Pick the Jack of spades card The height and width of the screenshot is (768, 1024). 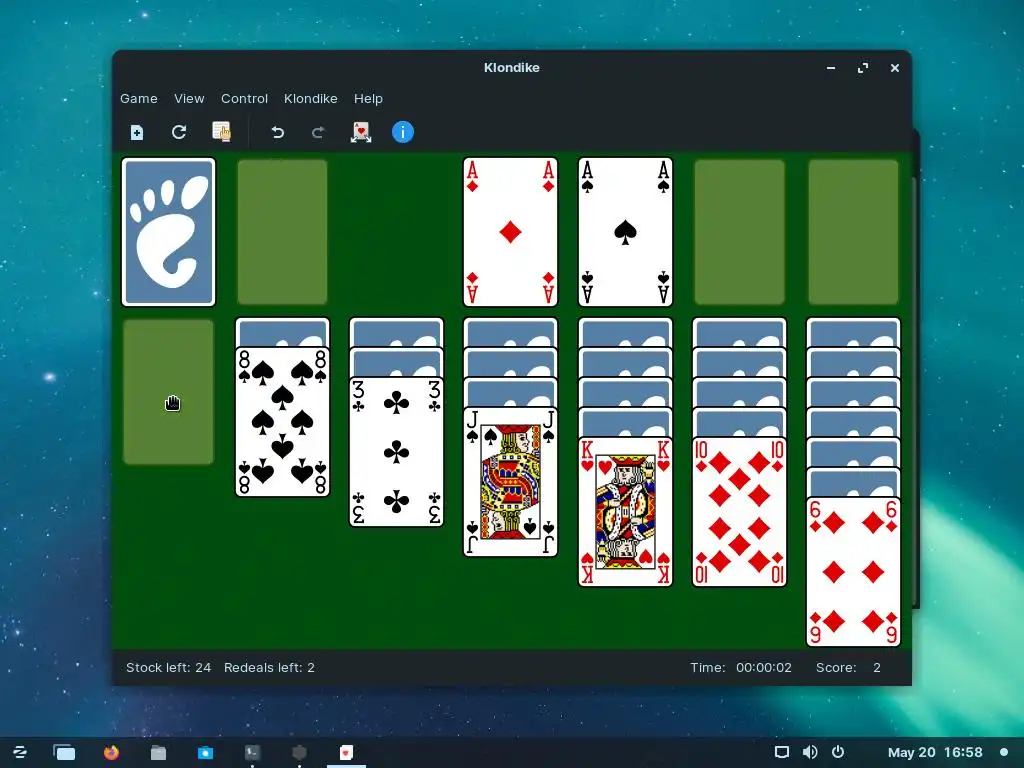[510, 482]
